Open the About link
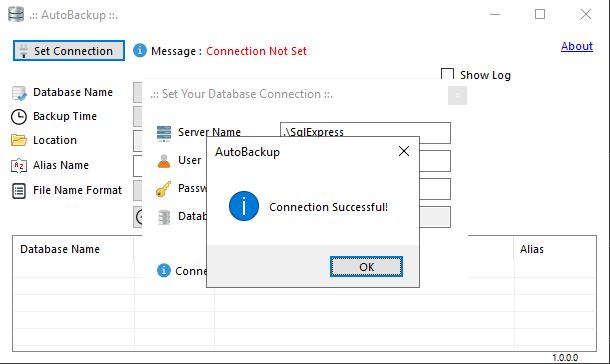The width and height of the screenshot is (610, 364). pyautogui.click(x=577, y=46)
